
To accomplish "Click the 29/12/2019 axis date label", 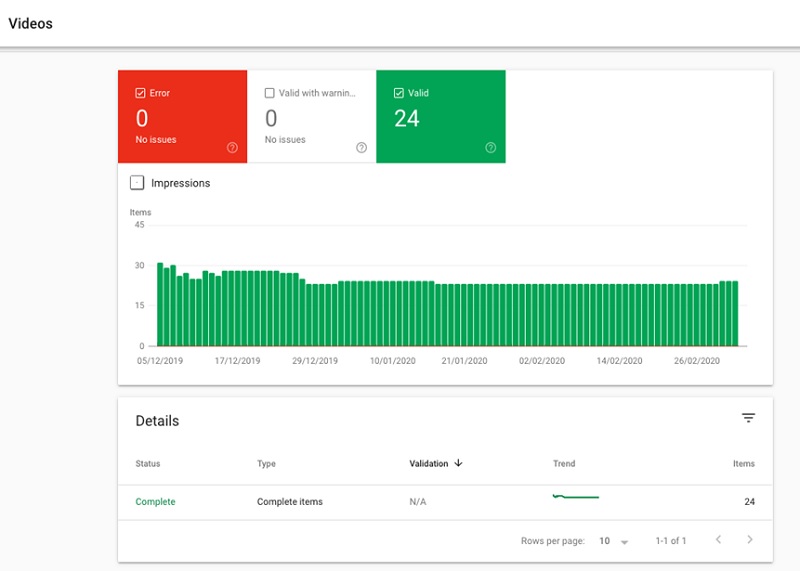I will pyautogui.click(x=315, y=361).
